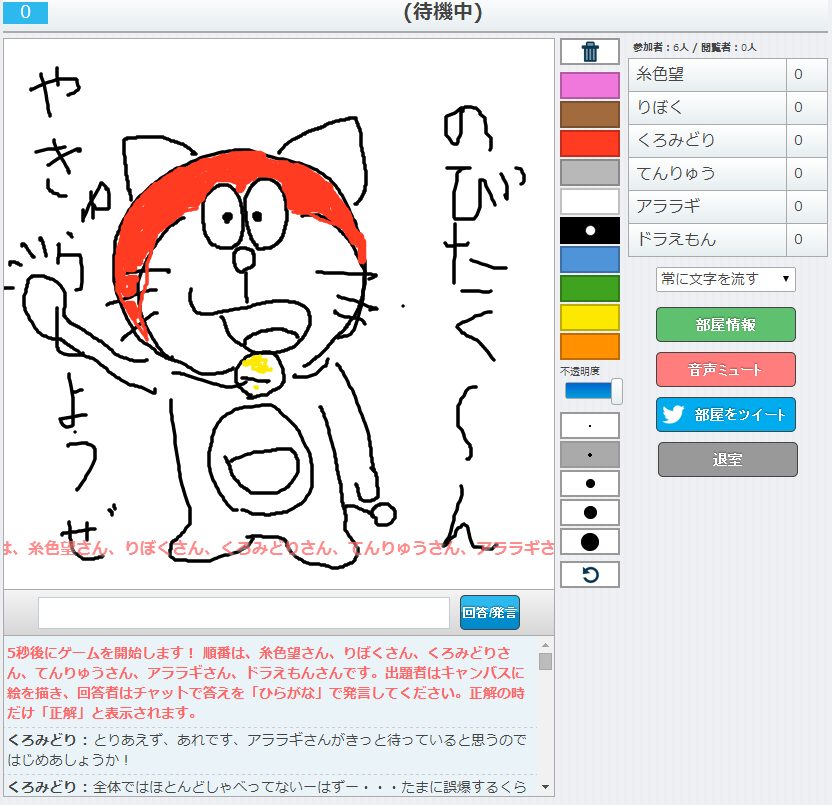832x805 pixels.
Task: Click the undo arrow icon
Action: [x=590, y=575]
